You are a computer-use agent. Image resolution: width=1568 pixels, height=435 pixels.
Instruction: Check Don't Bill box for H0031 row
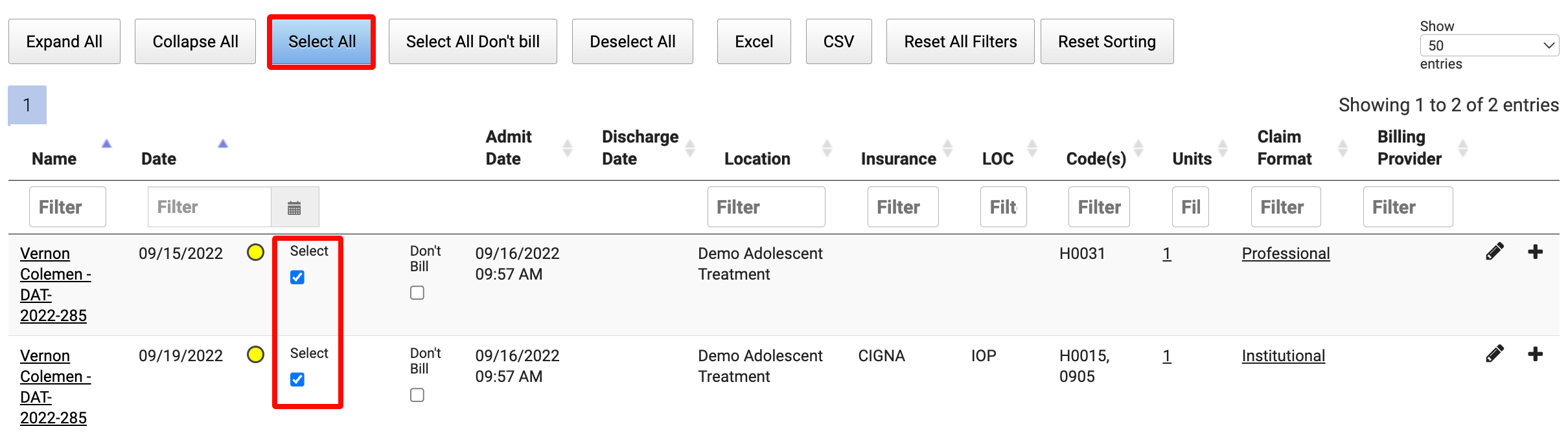pos(417,293)
